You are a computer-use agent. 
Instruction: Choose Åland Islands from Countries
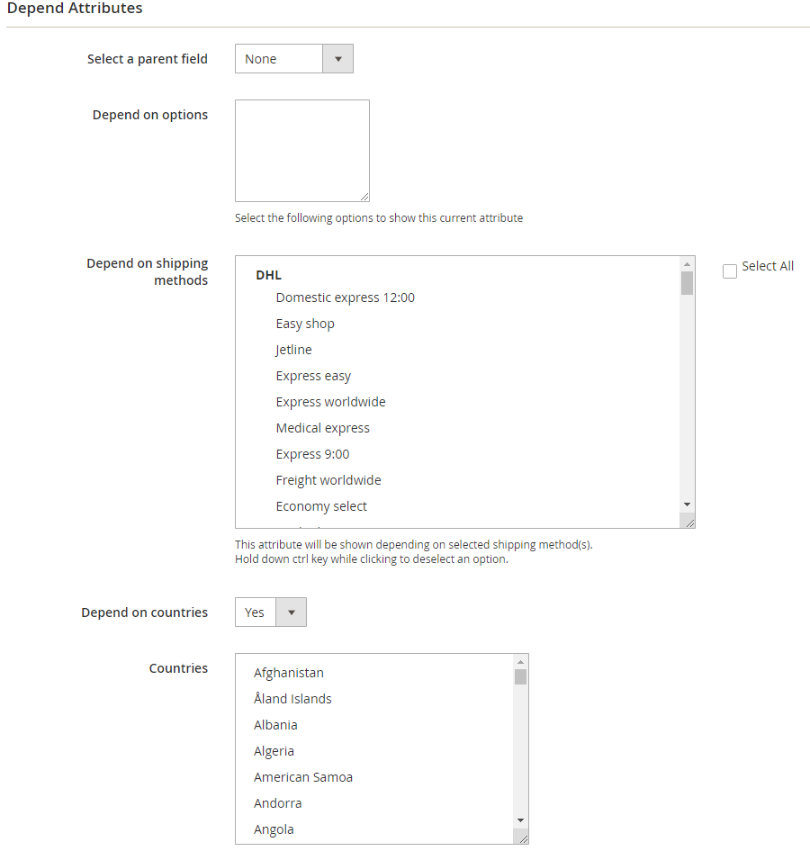[293, 699]
